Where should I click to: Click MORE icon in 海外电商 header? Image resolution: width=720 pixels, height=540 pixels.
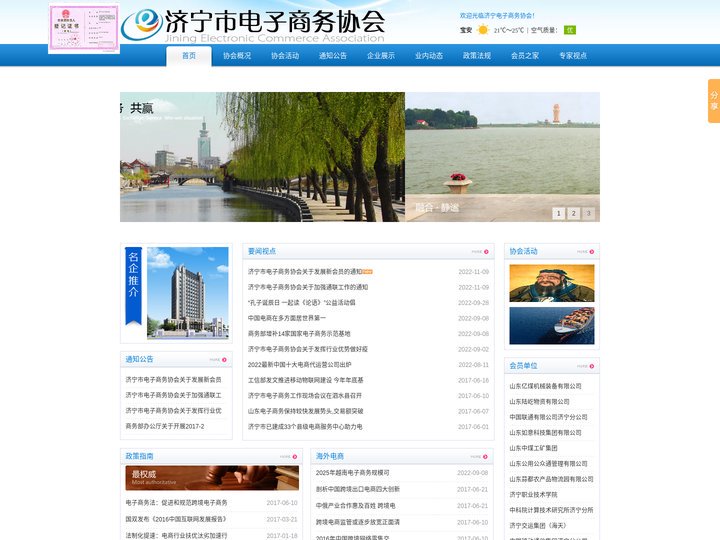pyautogui.click(x=479, y=456)
